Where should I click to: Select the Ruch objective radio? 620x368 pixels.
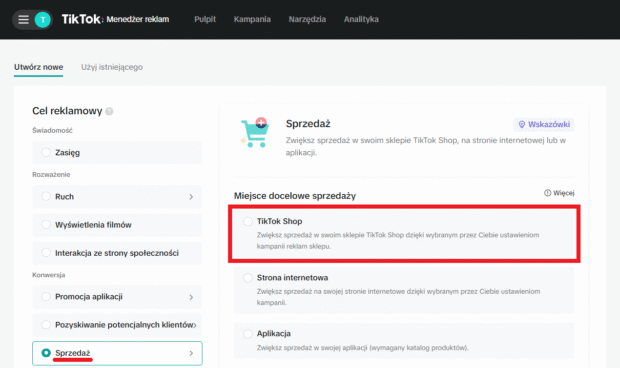[46, 196]
